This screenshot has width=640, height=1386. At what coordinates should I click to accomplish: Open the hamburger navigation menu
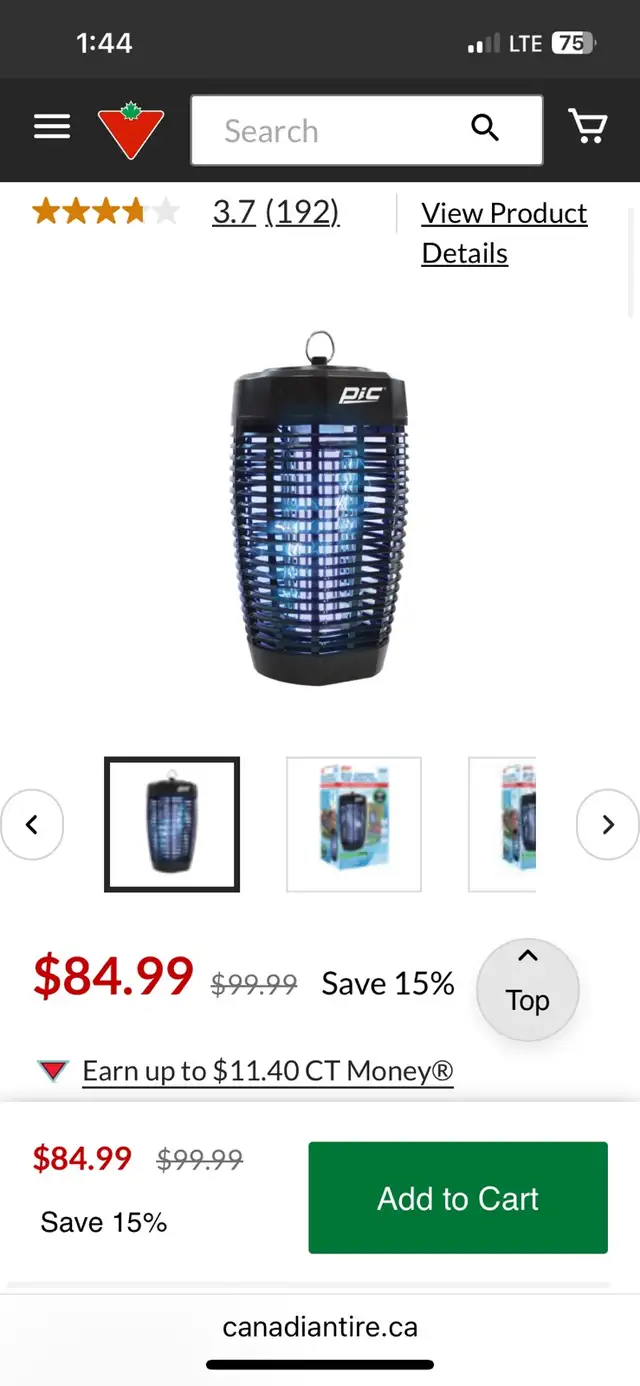coord(52,127)
